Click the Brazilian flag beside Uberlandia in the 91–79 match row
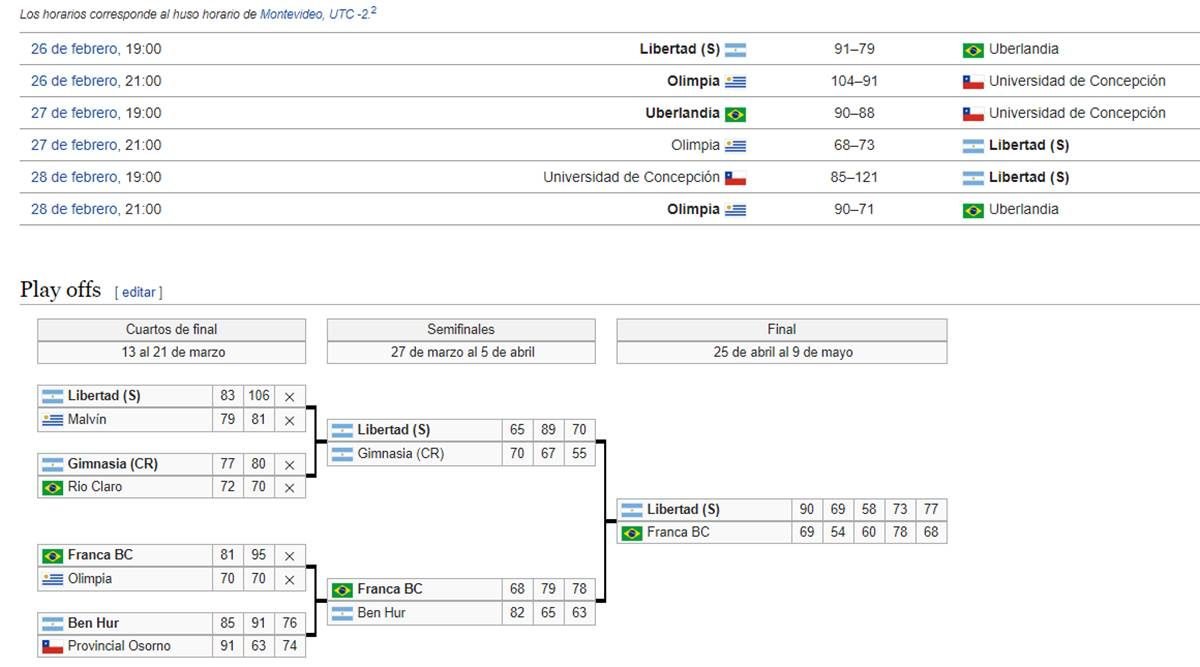This screenshot has height=667, width=1200. pos(973,50)
